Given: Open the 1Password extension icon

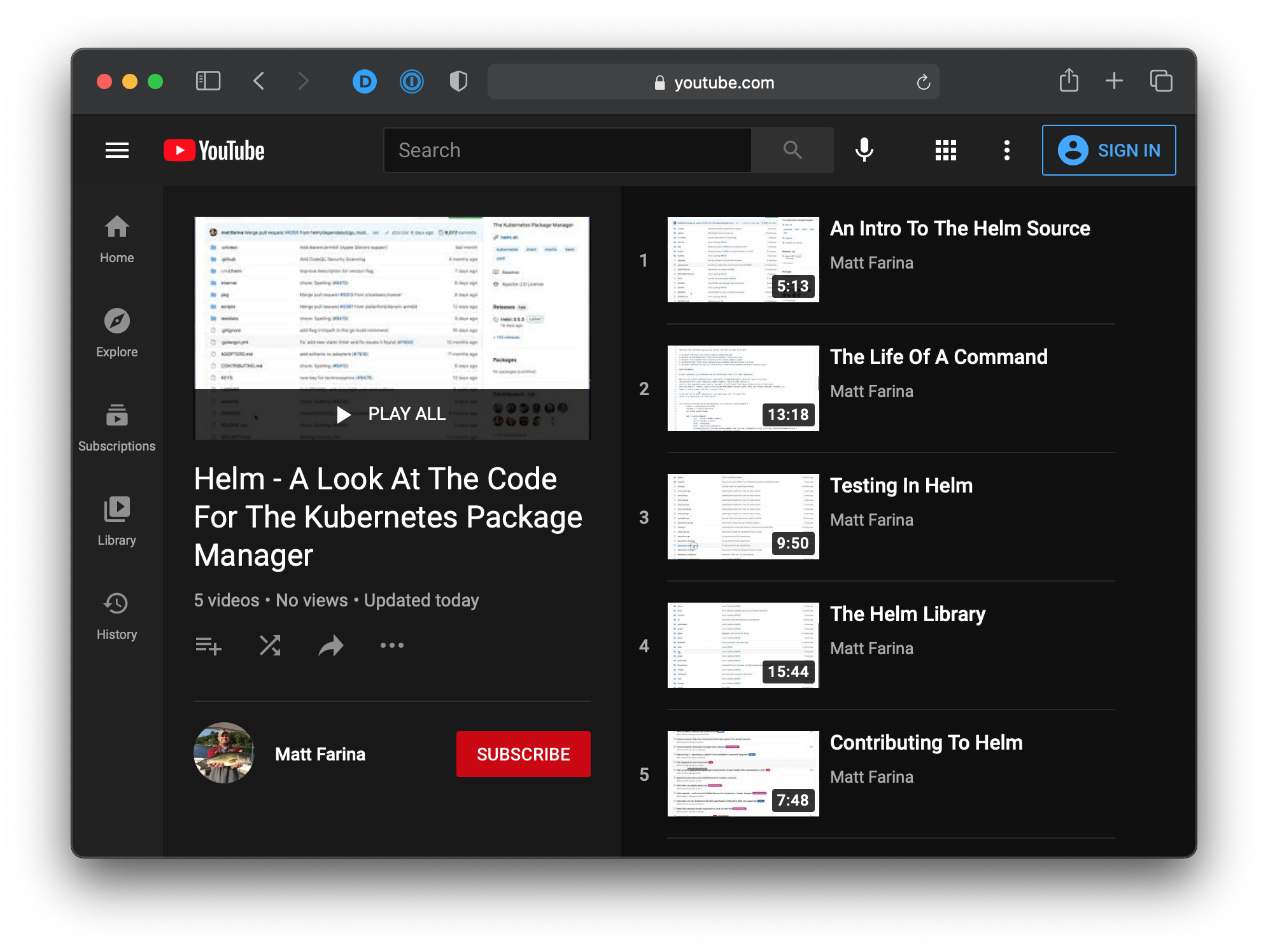Looking at the screenshot, I should tap(412, 81).
